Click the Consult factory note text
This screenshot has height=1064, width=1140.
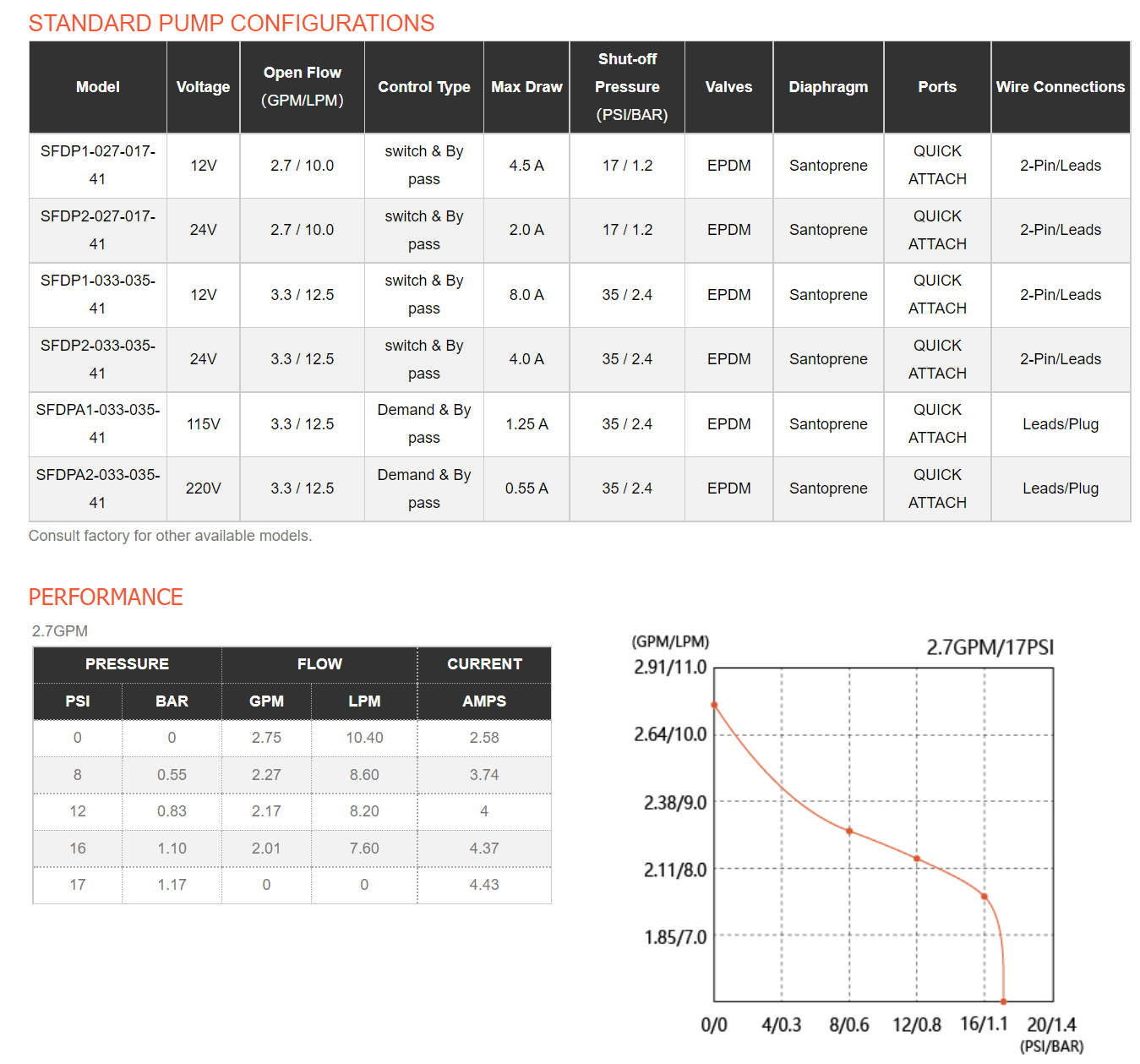[171, 536]
